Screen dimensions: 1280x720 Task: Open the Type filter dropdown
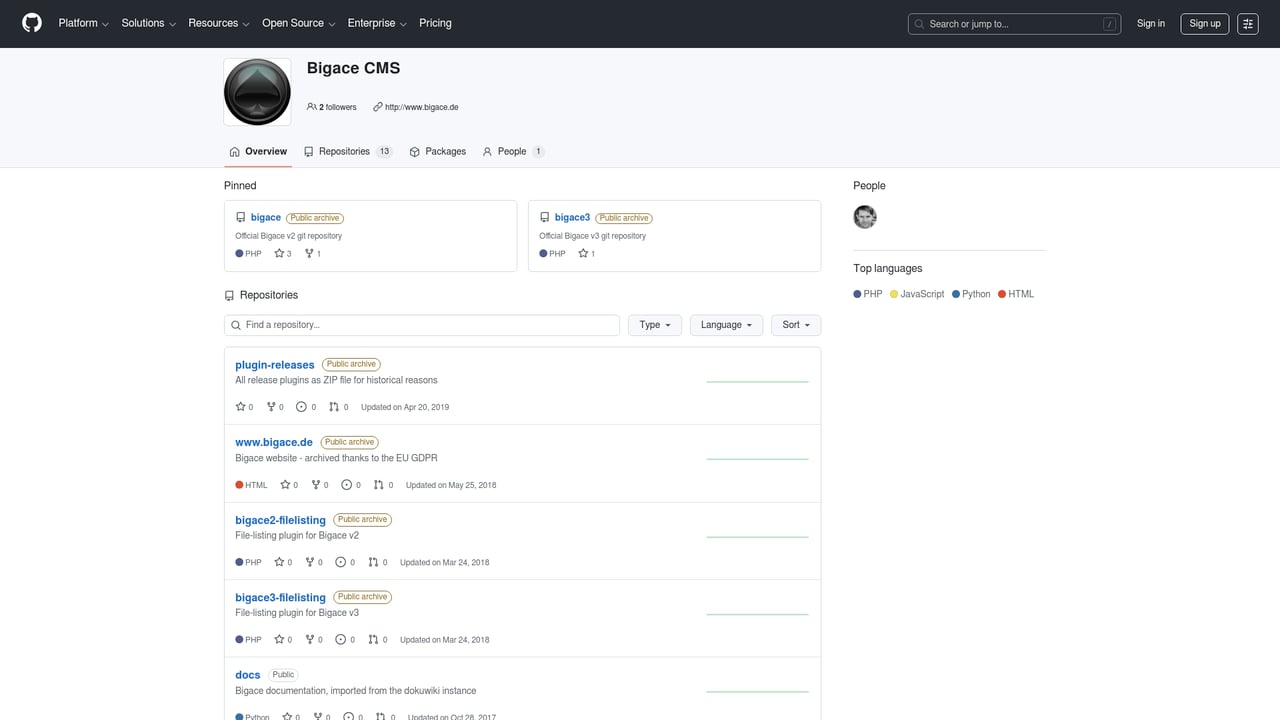tap(654, 325)
